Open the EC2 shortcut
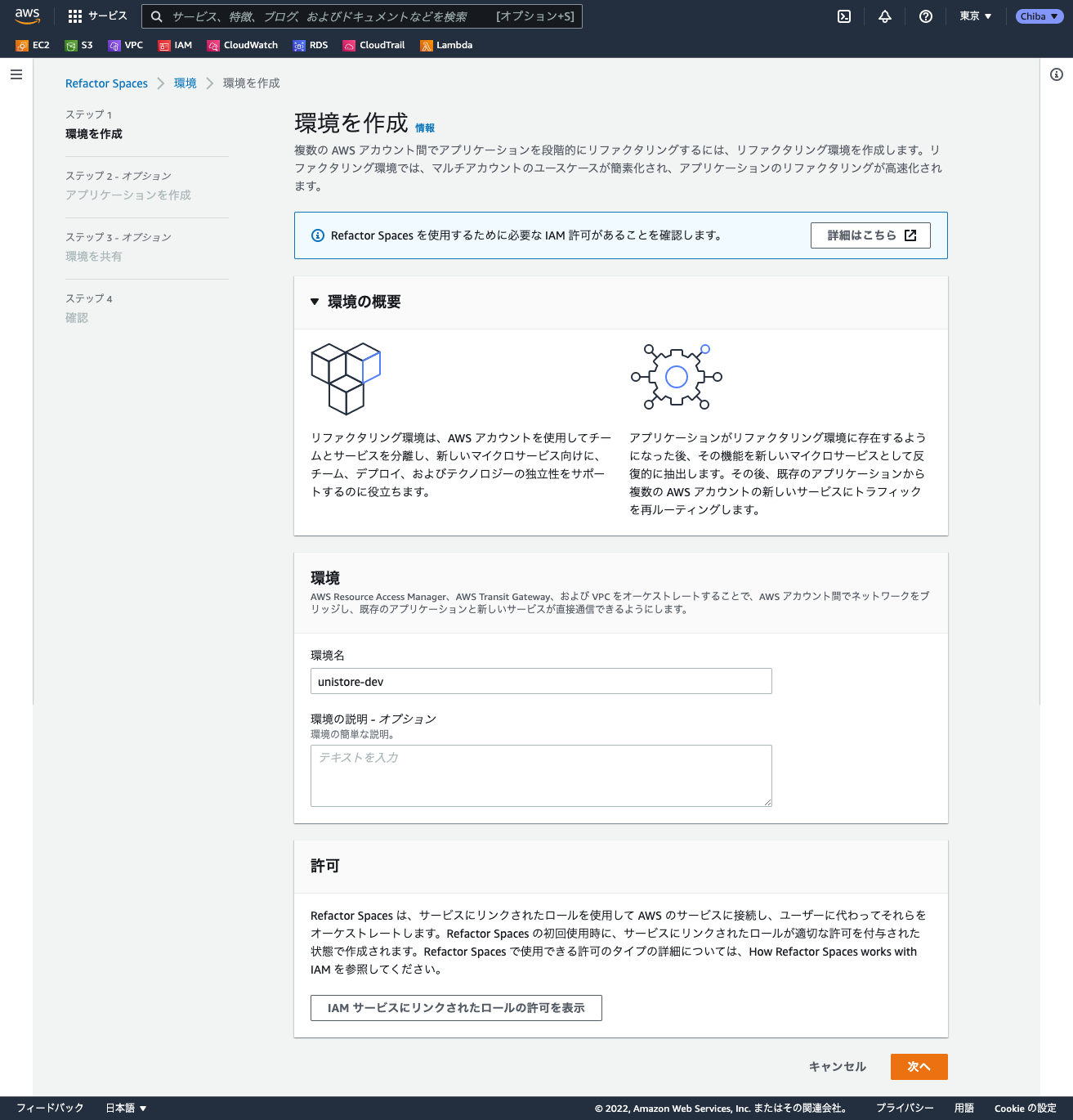Screen dimensions: 1073x1120 click(33, 46)
